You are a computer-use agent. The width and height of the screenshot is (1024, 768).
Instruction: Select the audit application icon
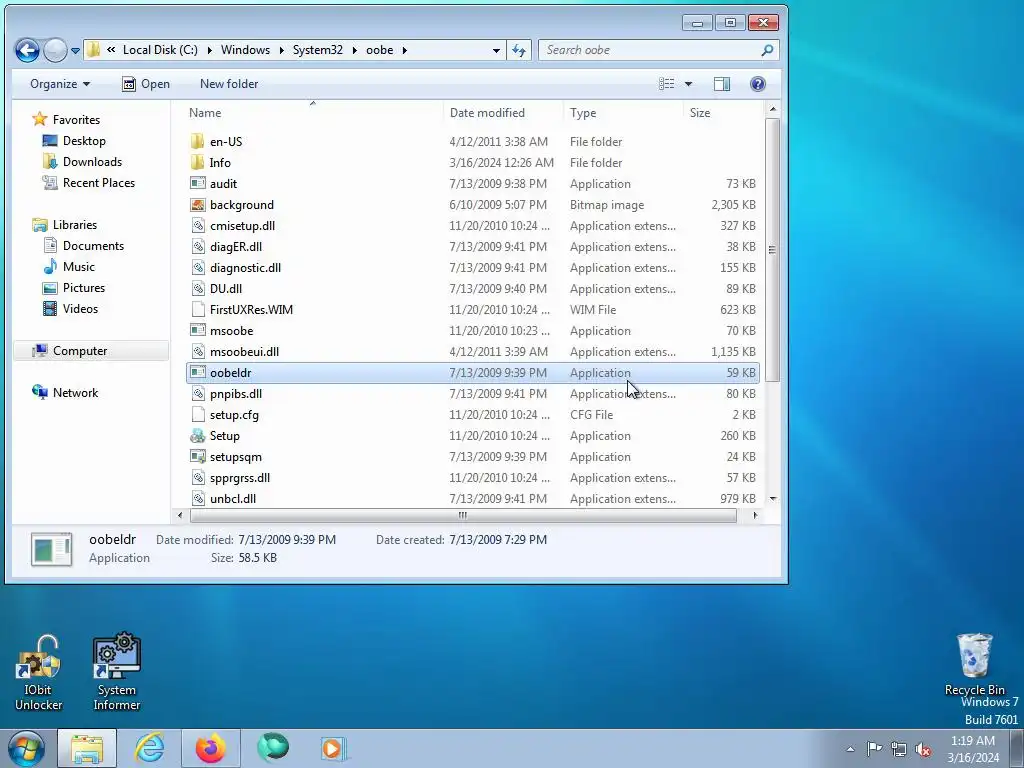coord(197,184)
